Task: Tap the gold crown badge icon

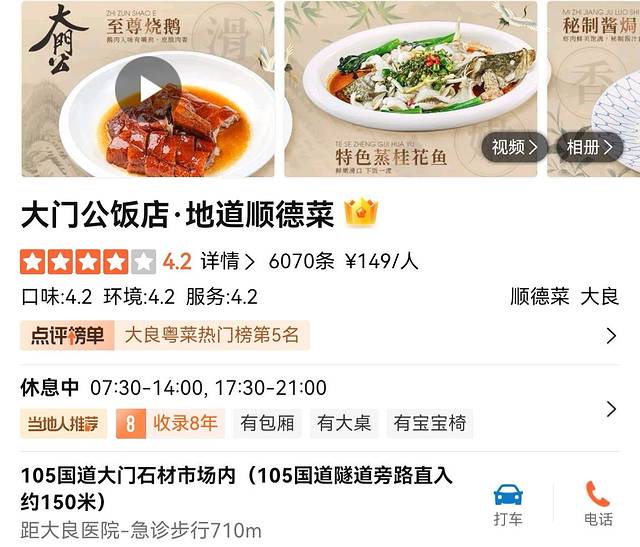Action: 361,212
